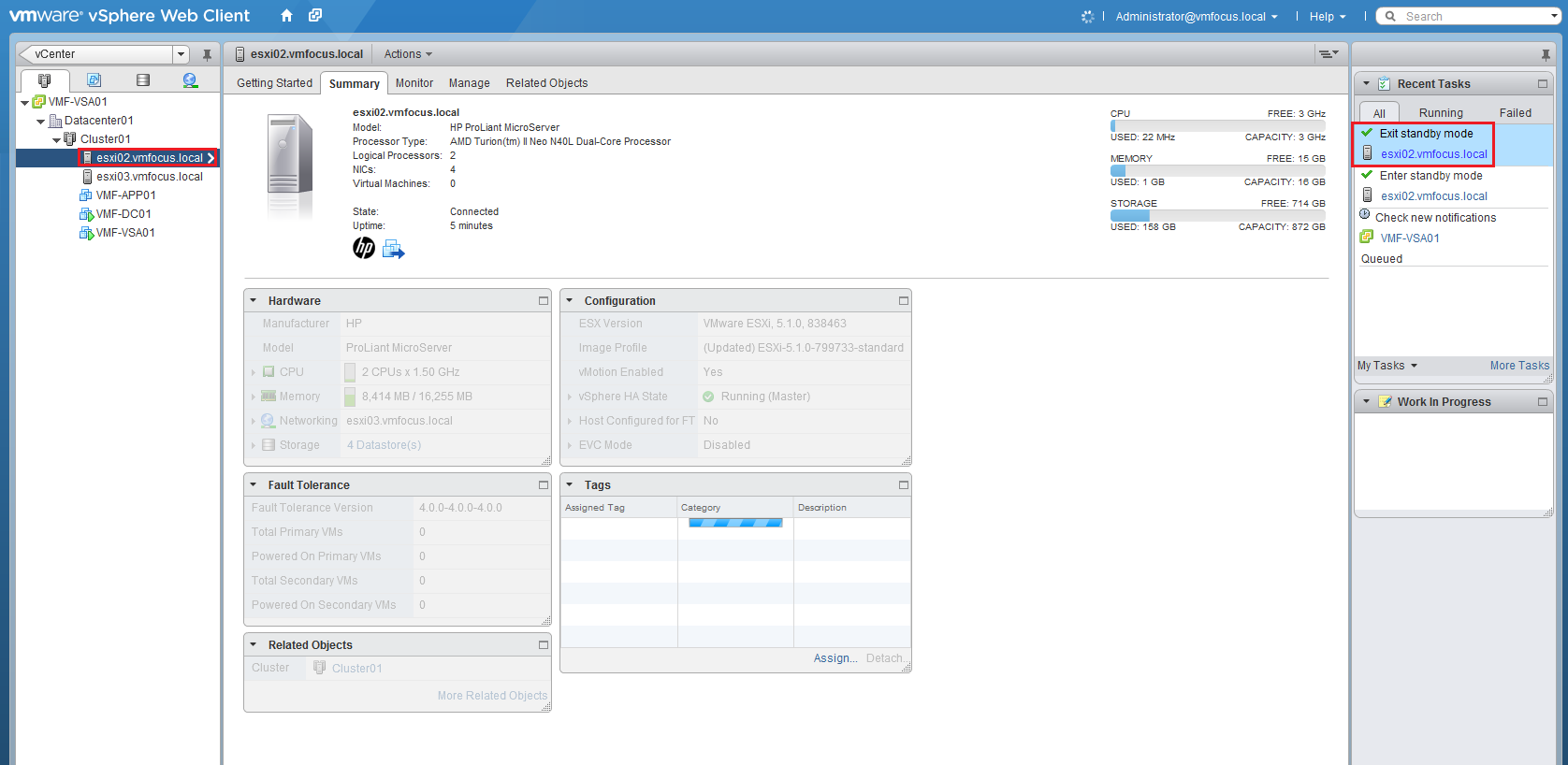Viewport: 1568px width, 765px height.
Task: Click the HP vendor logo icon
Action: pos(364,248)
